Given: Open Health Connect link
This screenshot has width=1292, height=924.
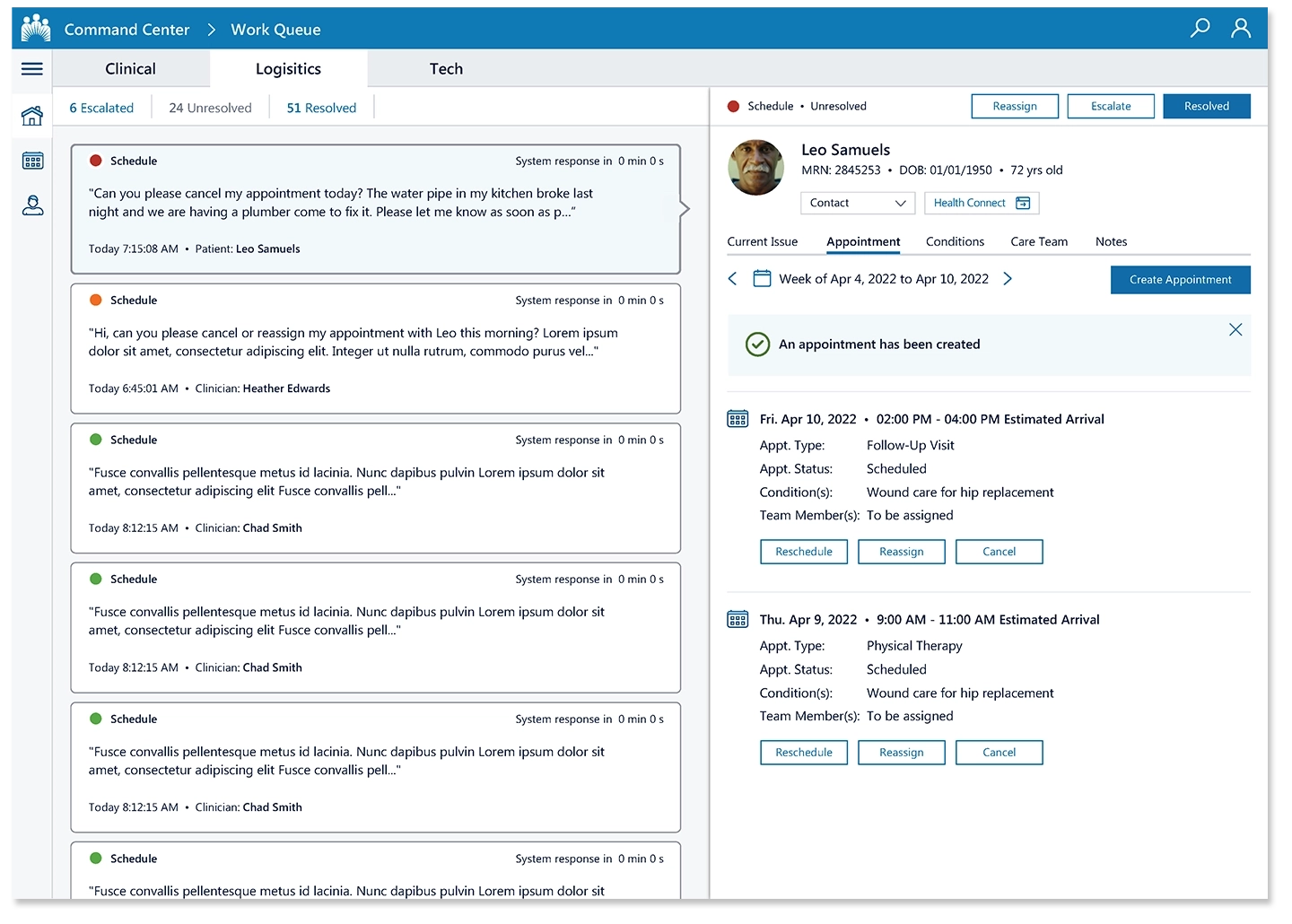Looking at the screenshot, I should pyautogui.click(x=981, y=203).
